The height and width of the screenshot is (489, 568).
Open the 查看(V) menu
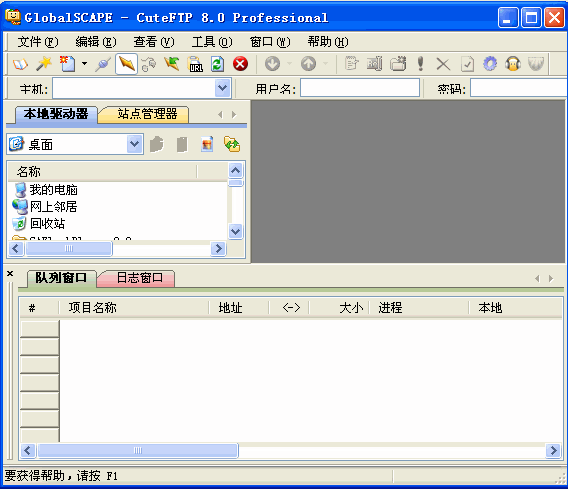tap(154, 42)
